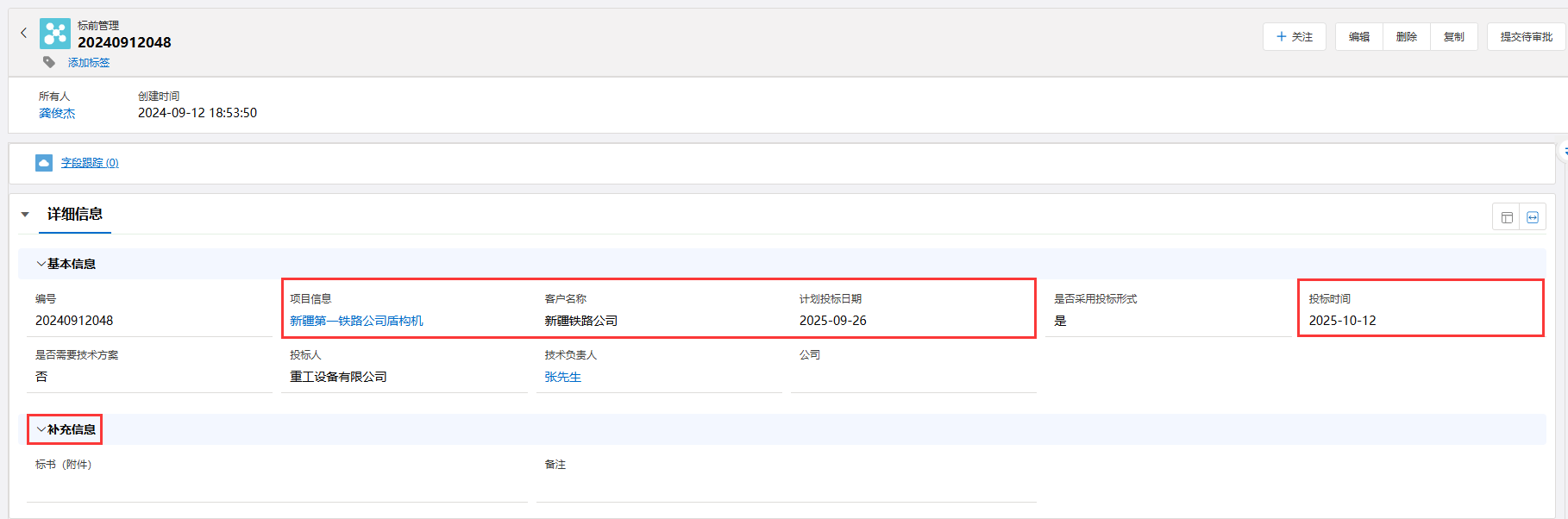
Task: Open owner 龚俊杰 profile link
Action: click(57, 114)
